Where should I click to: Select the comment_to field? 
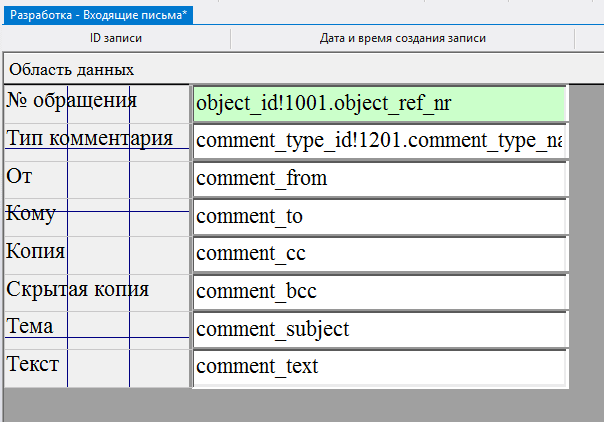pos(379,216)
